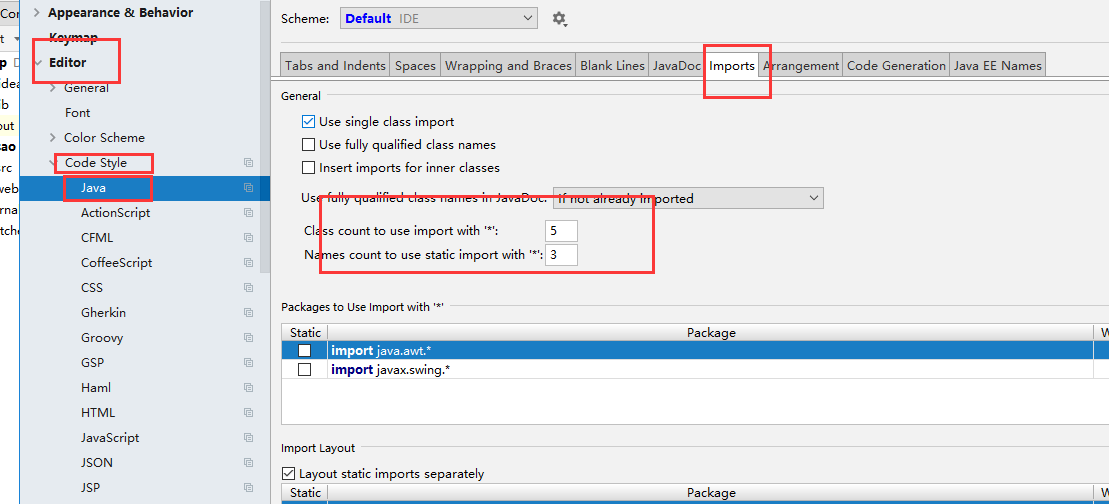
Task: Click copy icon beside JavaScript
Action: pos(248,438)
